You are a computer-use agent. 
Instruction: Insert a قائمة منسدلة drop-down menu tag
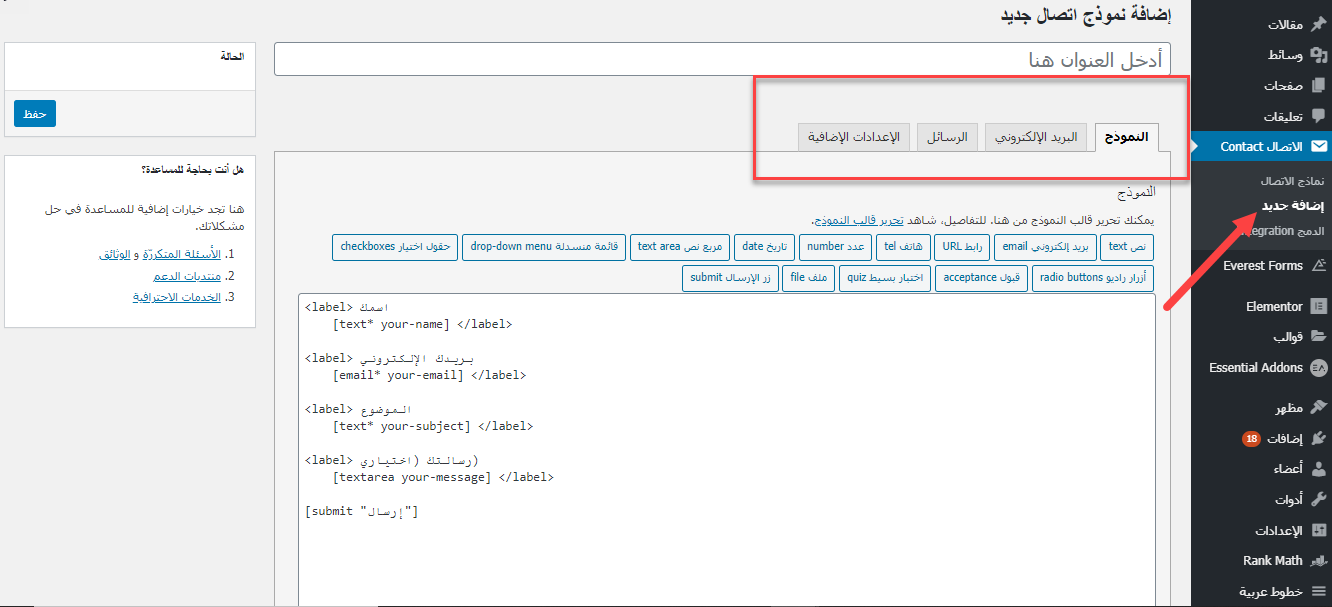coord(543,247)
